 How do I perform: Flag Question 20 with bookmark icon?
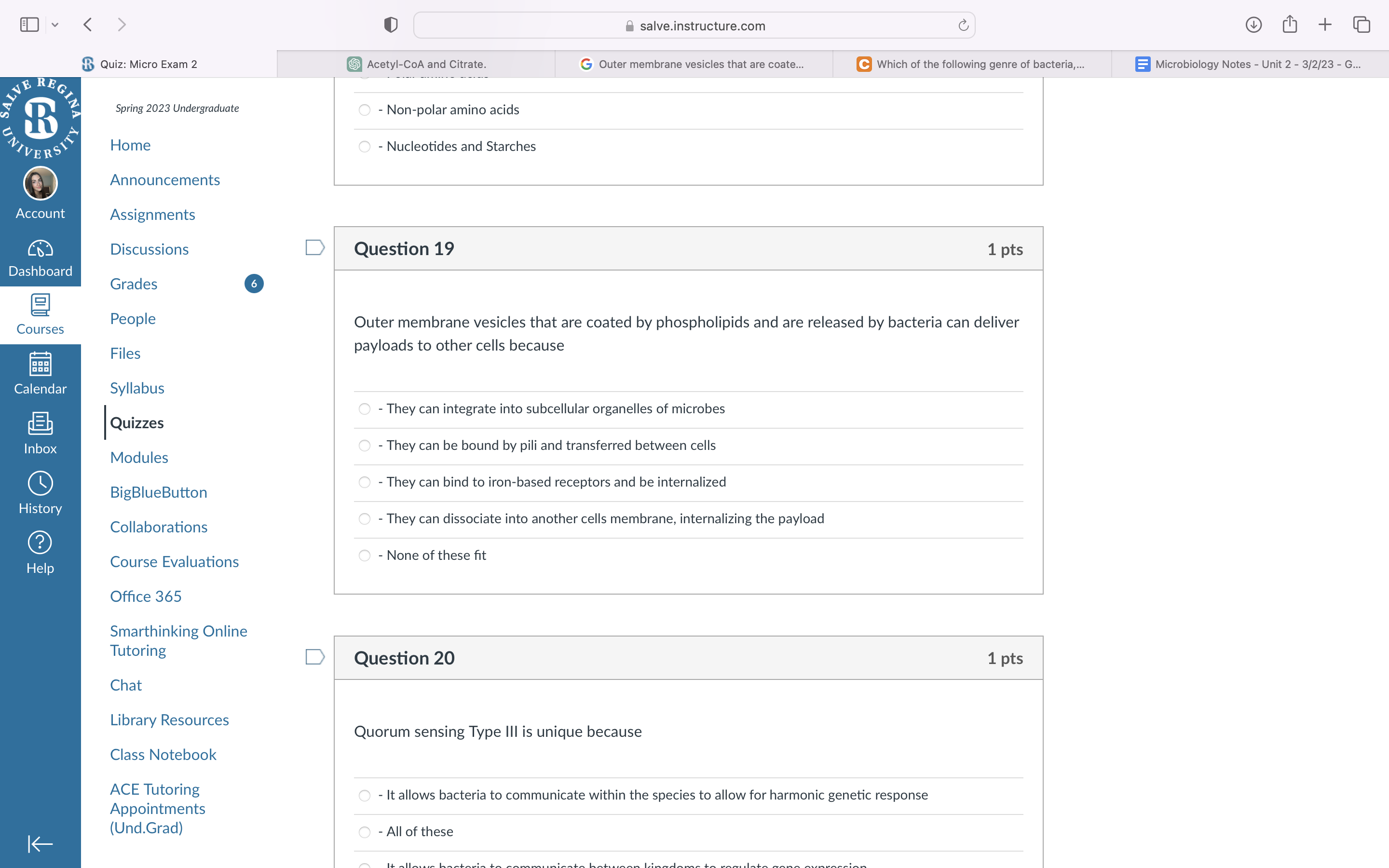pos(314,657)
